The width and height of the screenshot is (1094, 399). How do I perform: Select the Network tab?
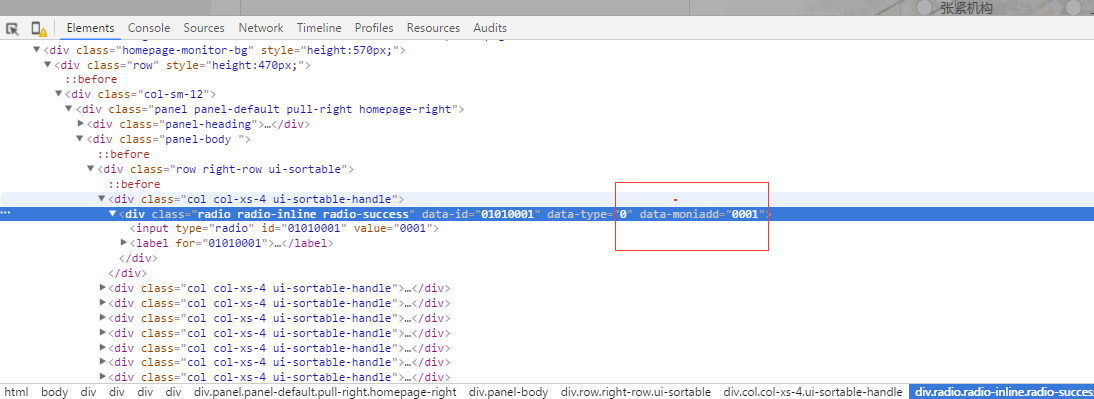[261, 28]
